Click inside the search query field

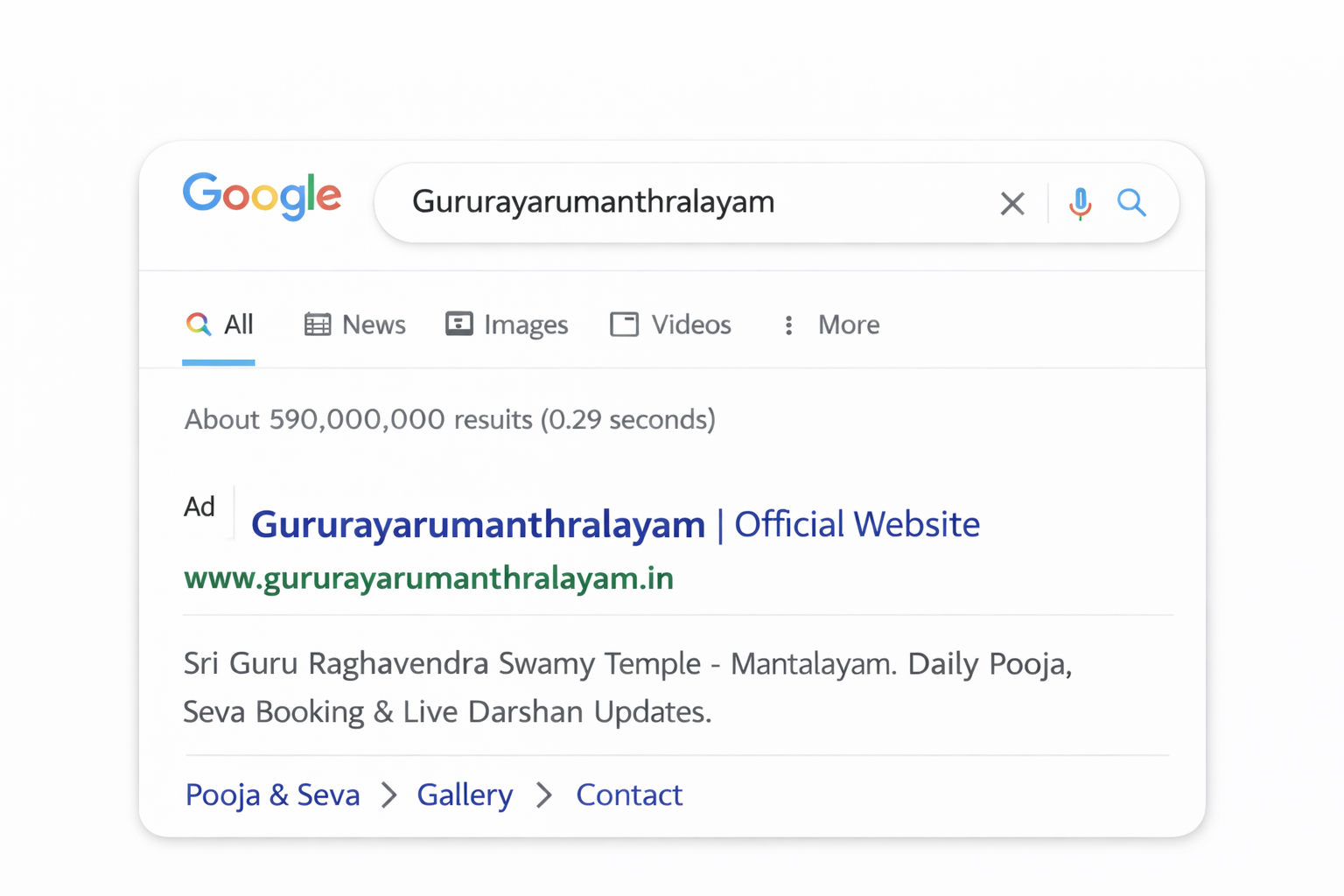tap(682, 202)
